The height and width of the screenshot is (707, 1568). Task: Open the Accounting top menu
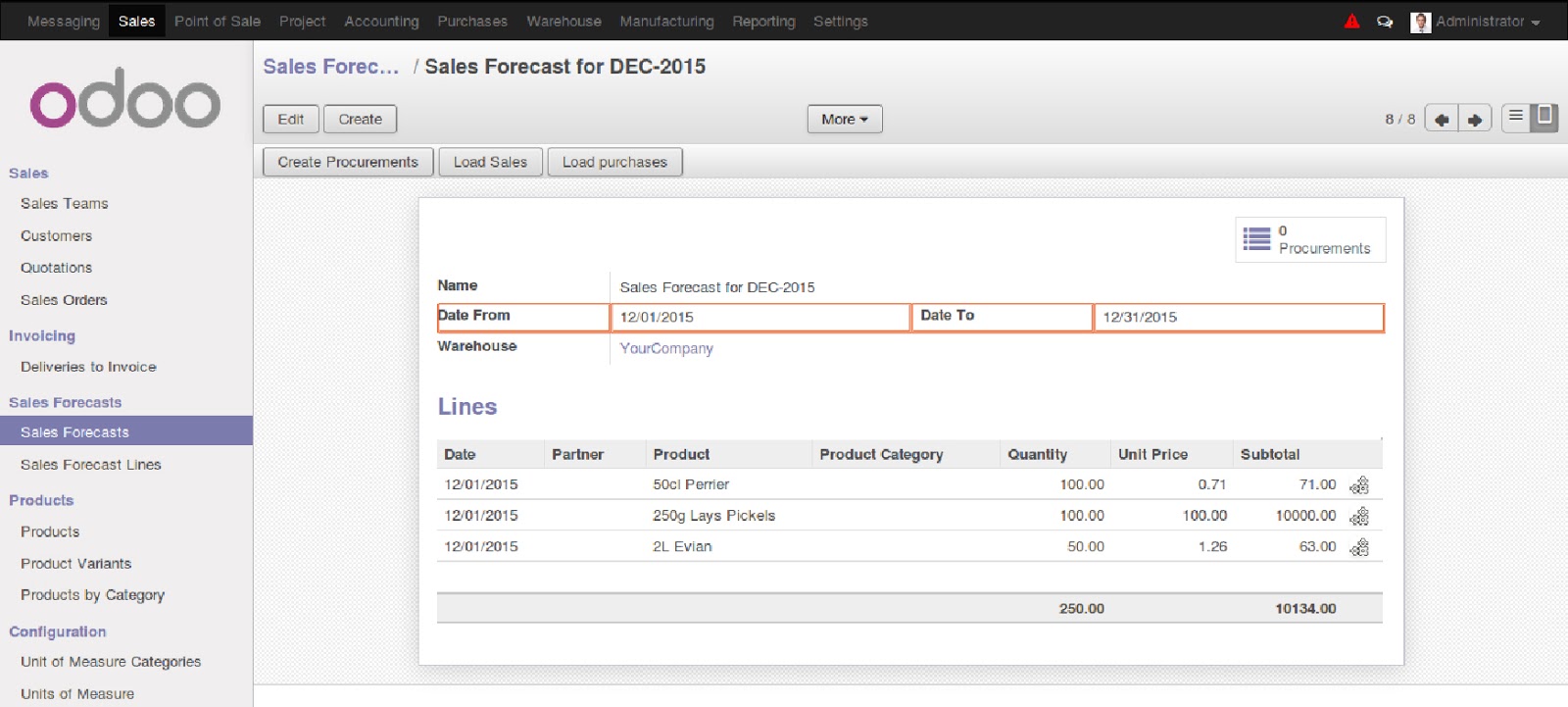click(x=381, y=21)
